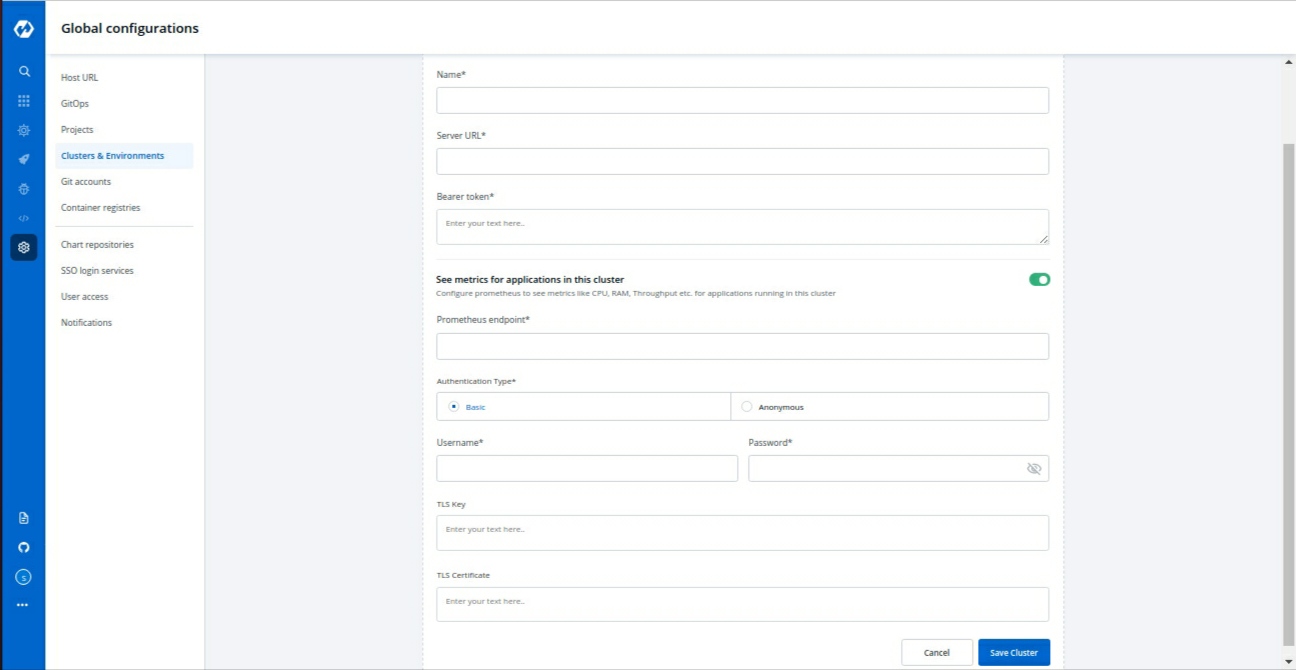Open search from the left sidebar
This screenshot has width=1296, height=670.
(x=24, y=72)
